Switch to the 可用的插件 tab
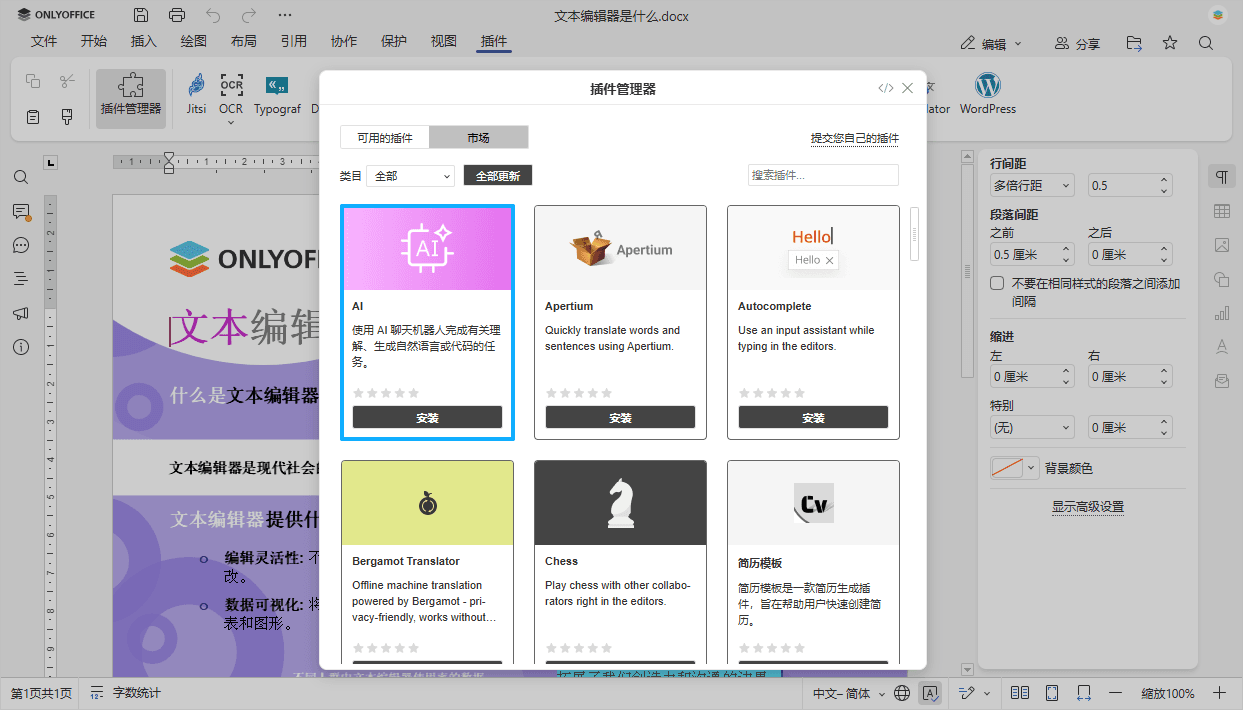This screenshot has width=1243, height=710. (385, 138)
